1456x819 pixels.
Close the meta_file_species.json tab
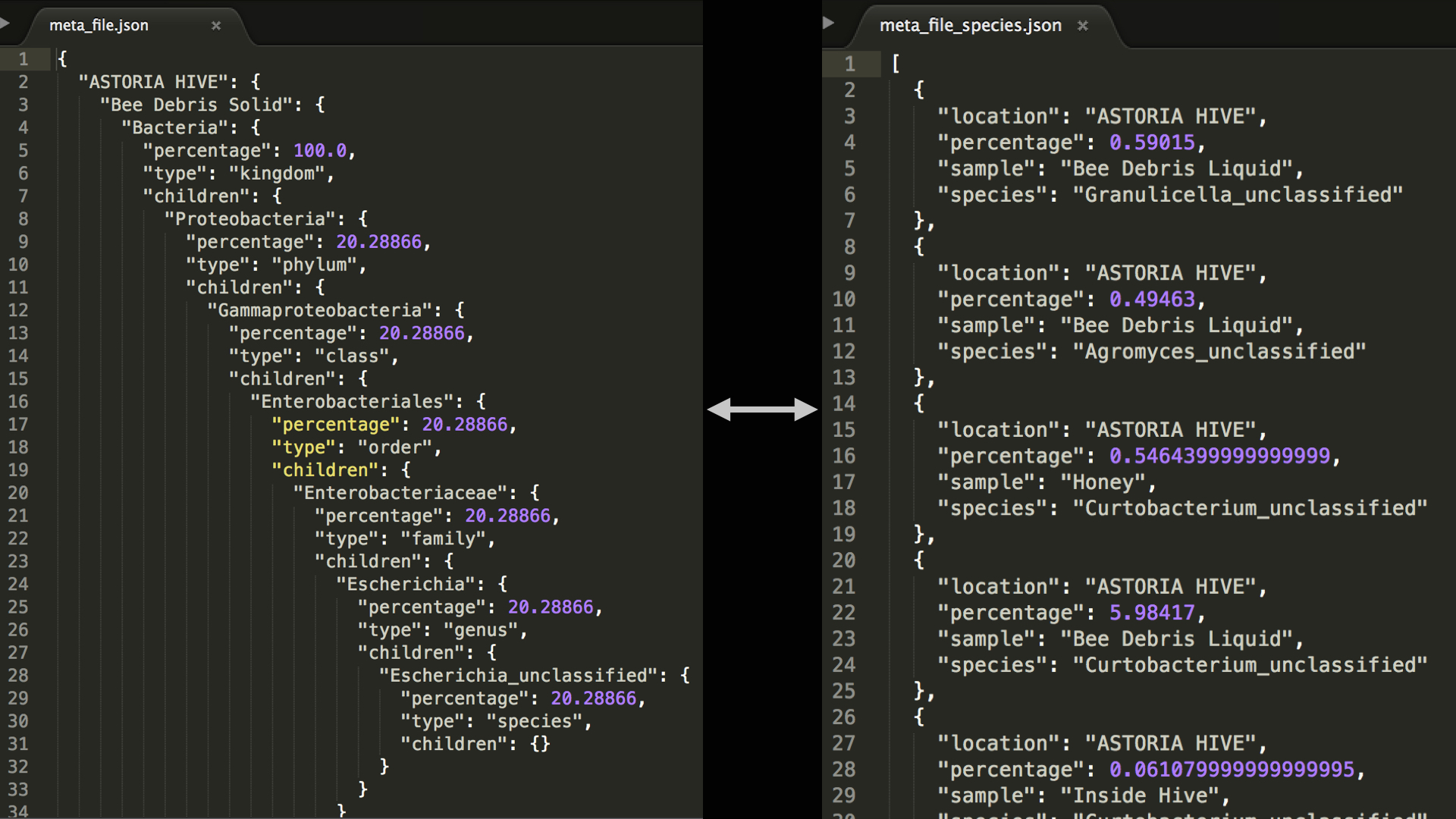[1083, 26]
